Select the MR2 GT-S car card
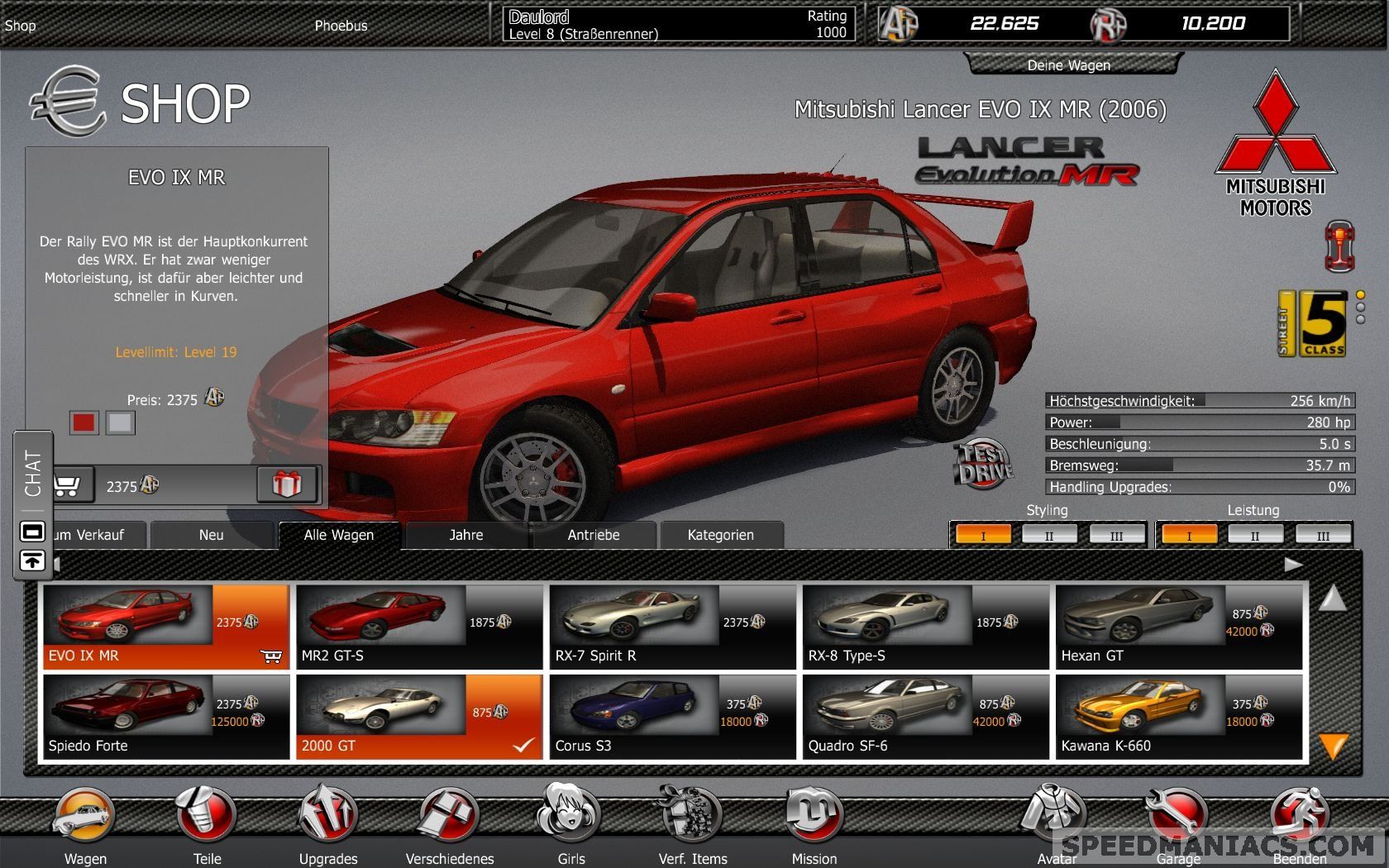Viewport: 1389px width, 868px height. click(x=419, y=627)
